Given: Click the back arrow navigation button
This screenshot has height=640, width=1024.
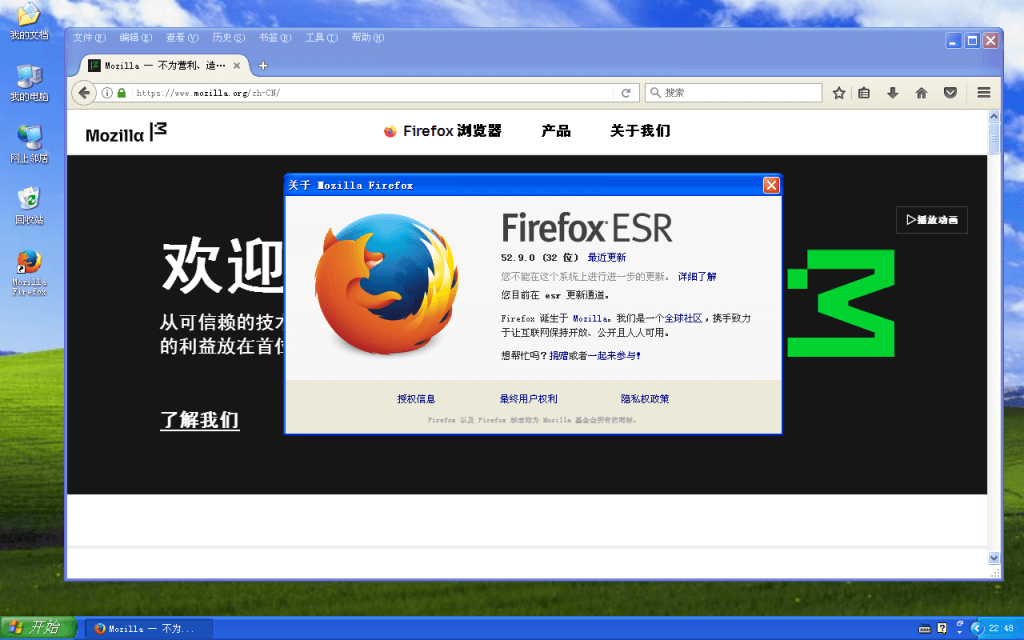Looking at the screenshot, I should click(83, 93).
